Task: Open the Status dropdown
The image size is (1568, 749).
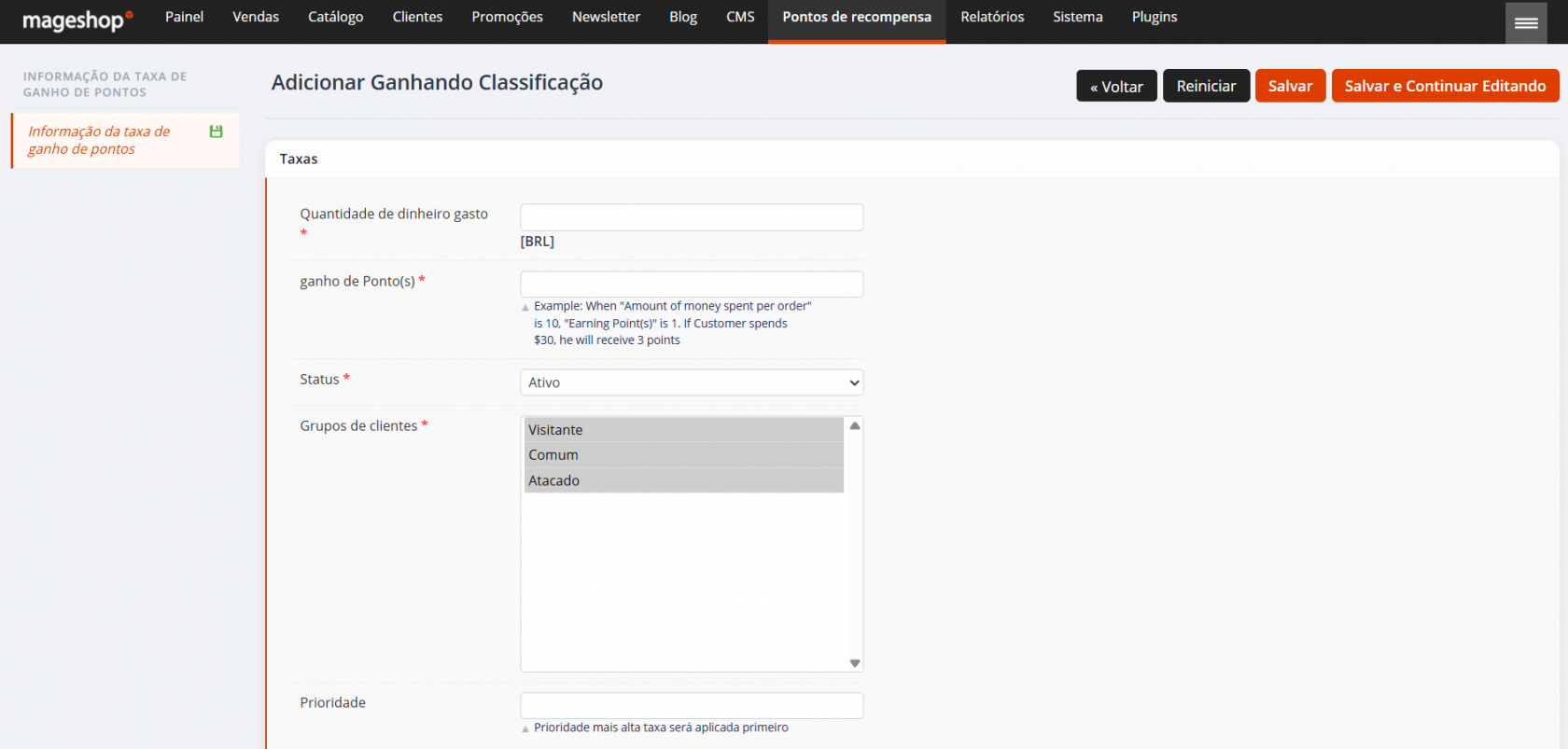Action: (x=692, y=382)
